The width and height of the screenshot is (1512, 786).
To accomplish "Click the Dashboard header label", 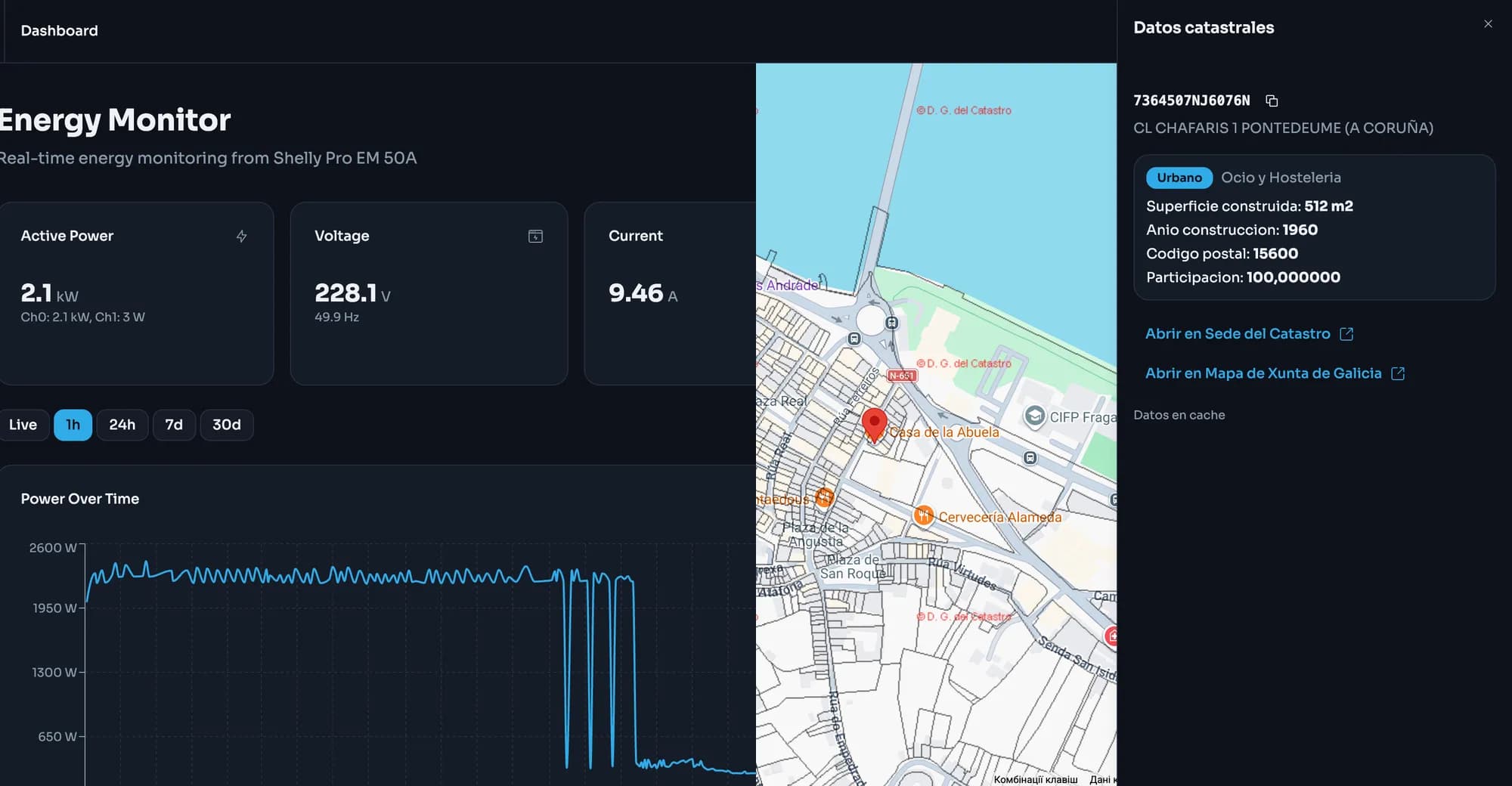I will pyautogui.click(x=59, y=31).
